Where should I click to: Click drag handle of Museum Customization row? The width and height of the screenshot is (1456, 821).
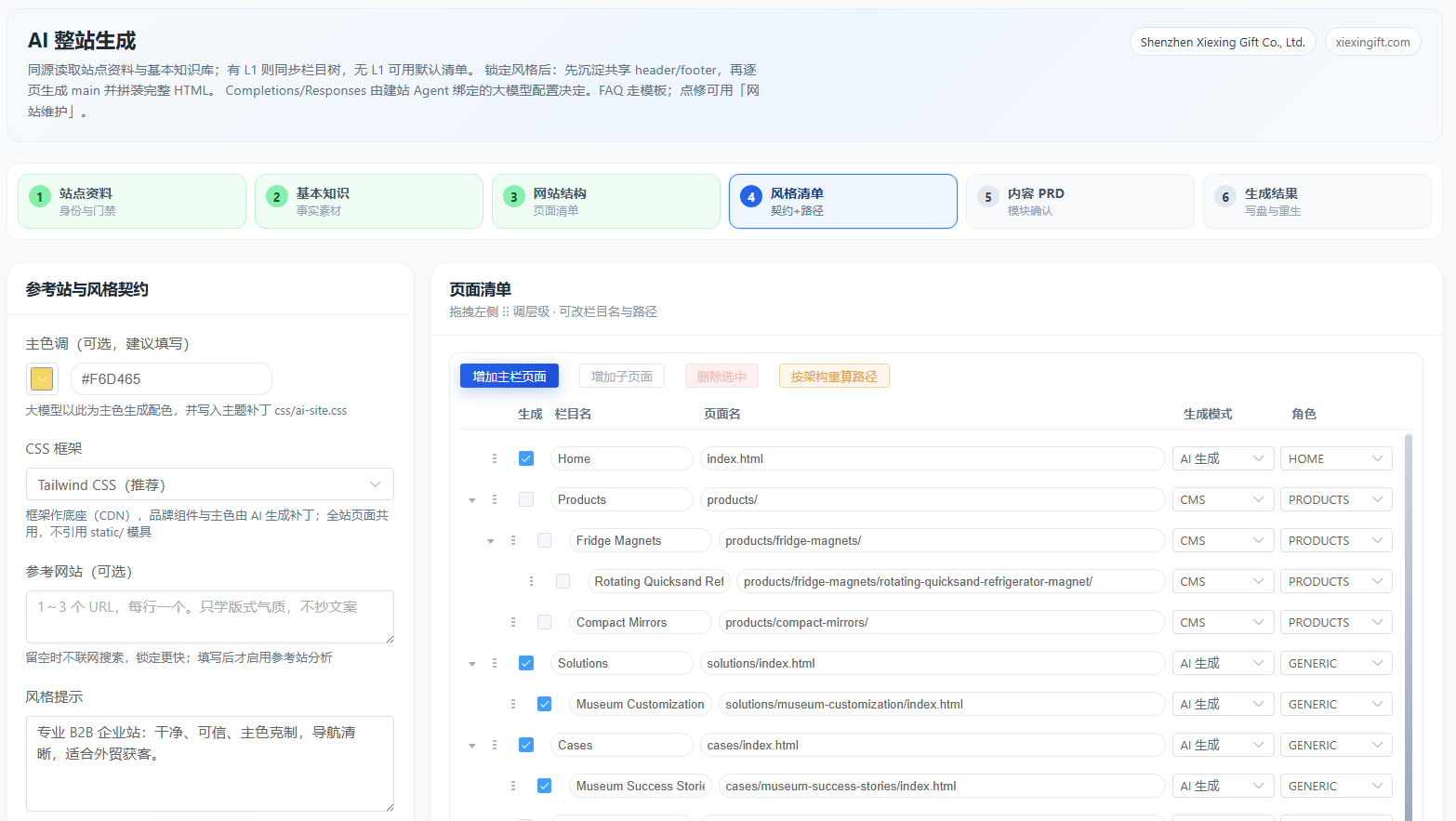click(513, 704)
